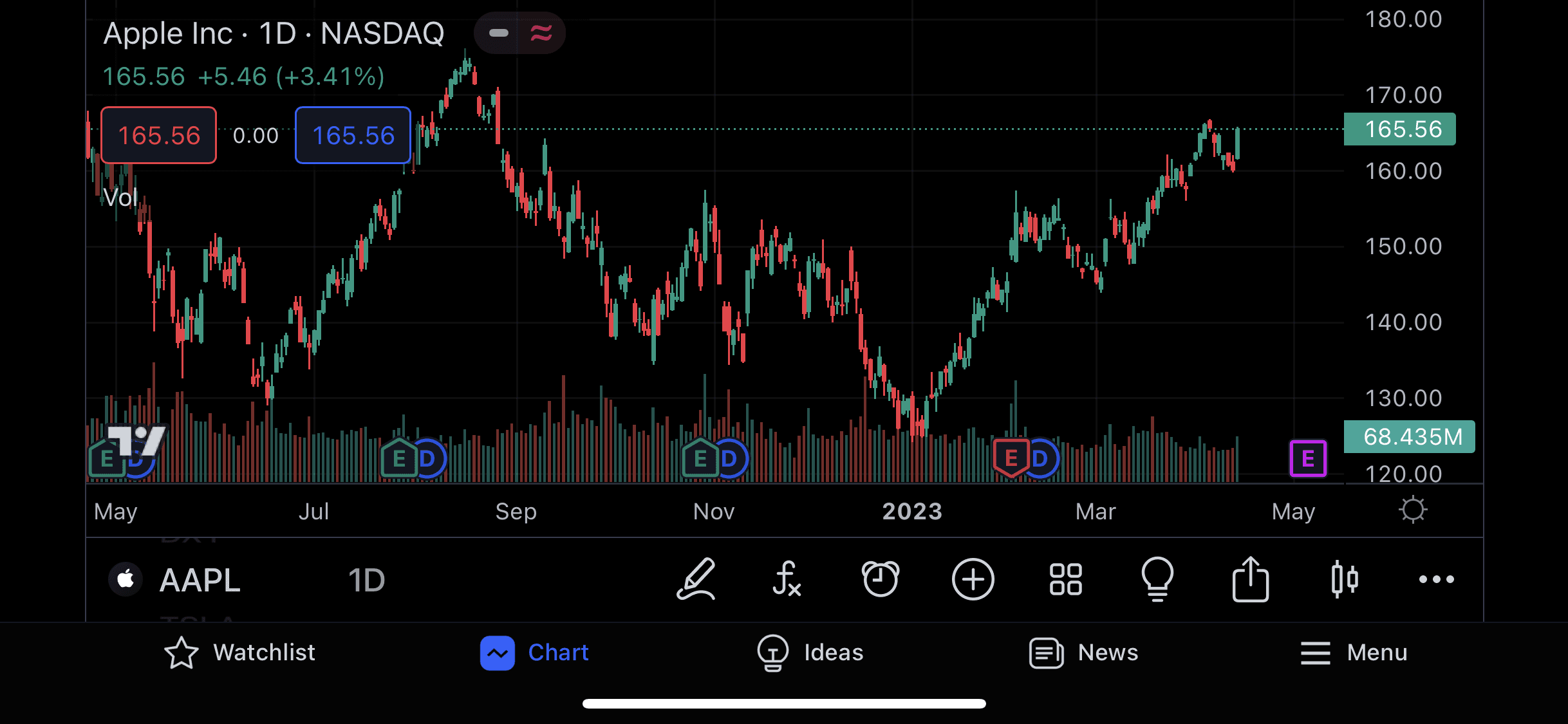1568x724 pixels.
Task: Tap the purple upcoming earnings E marker
Action: coord(1308,458)
